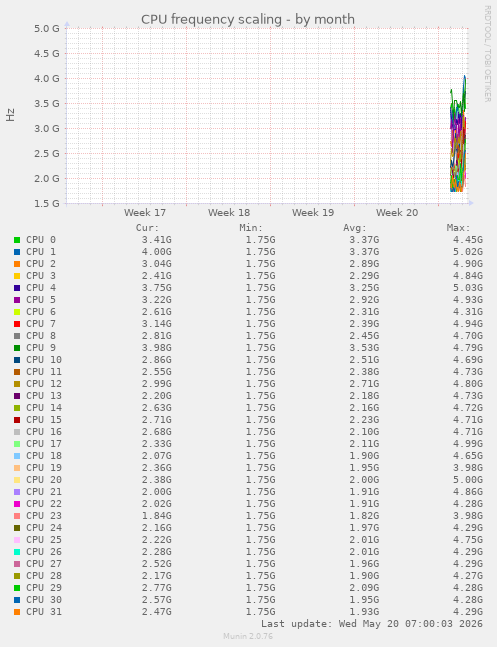This screenshot has width=497, height=647.
Task: Select the CPU 8 legend label
Action: coord(41,335)
